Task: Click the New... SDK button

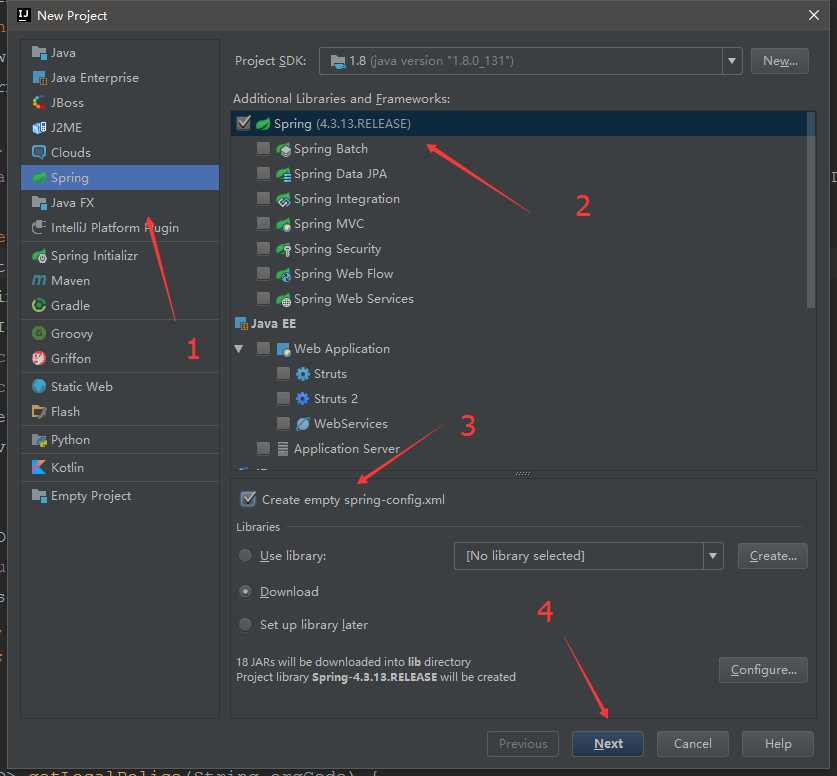Action: click(779, 61)
